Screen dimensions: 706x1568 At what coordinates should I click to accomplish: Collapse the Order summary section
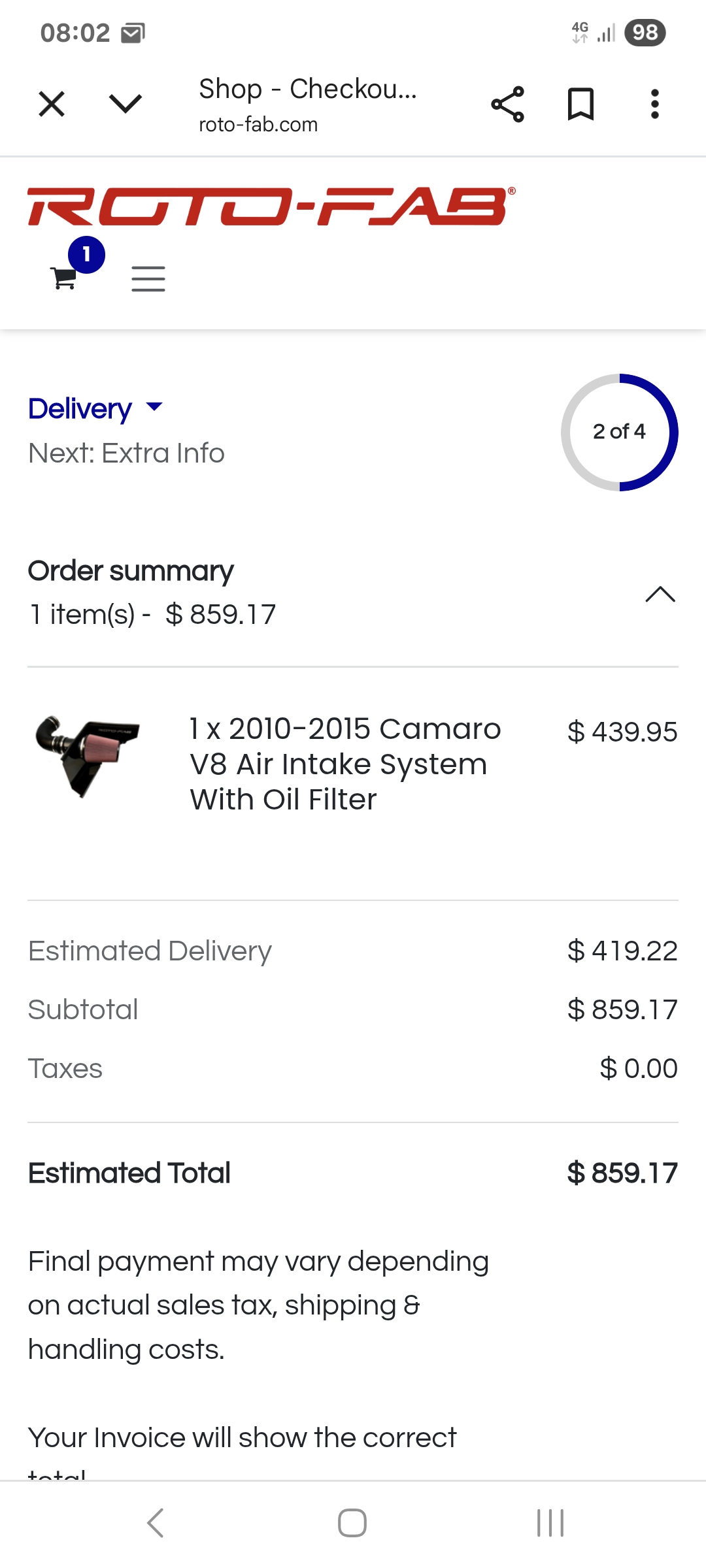[660, 594]
